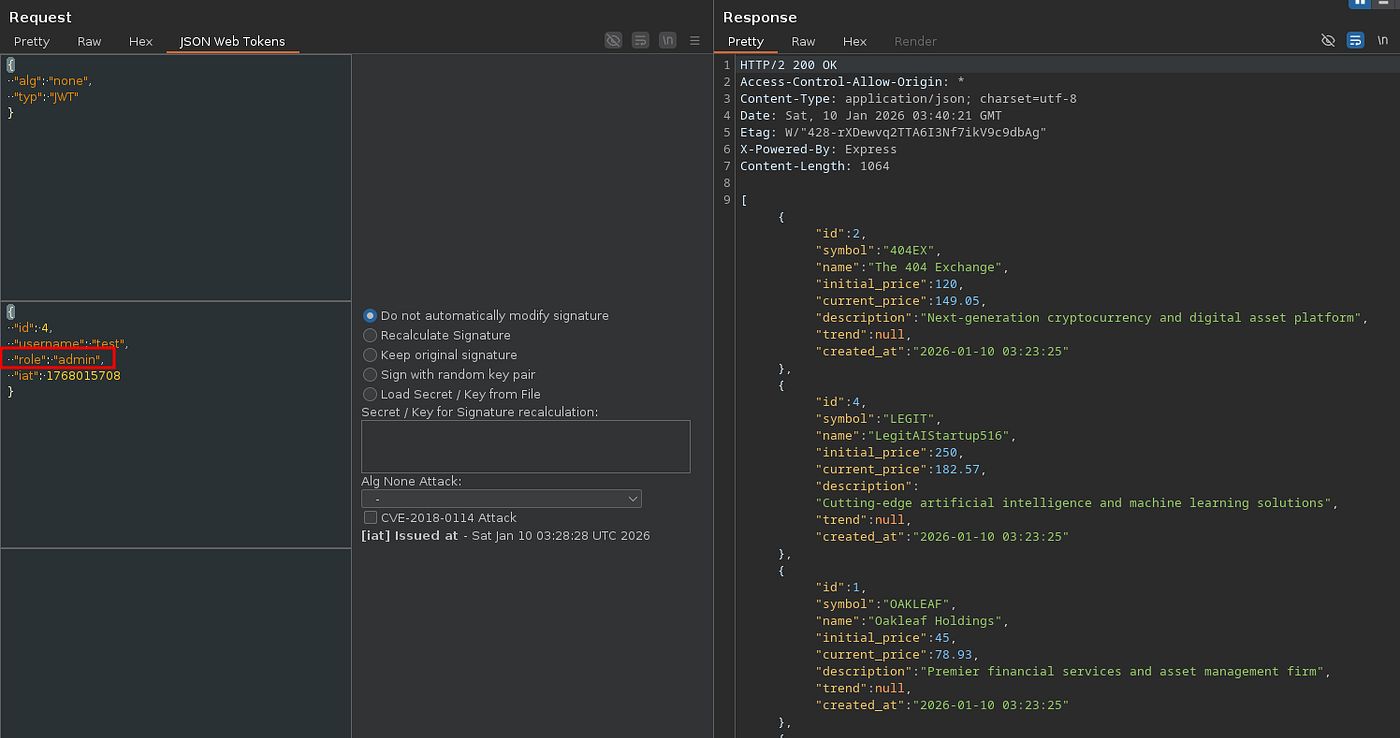Click "name":"Oakleaf Holdings" line
This screenshot has height=738, width=1400.
[912, 621]
